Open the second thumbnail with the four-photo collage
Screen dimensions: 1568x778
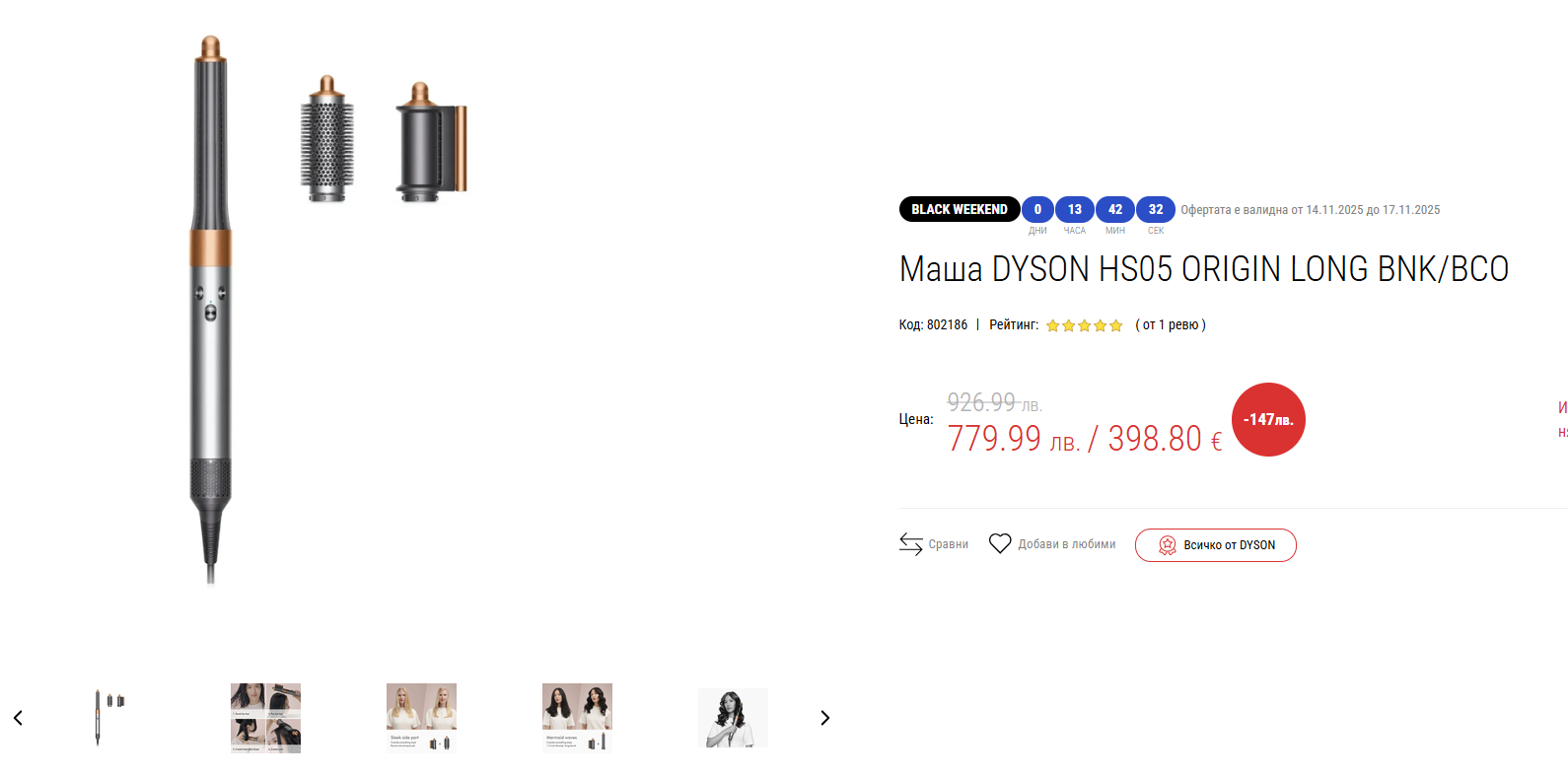pos(265,718)
